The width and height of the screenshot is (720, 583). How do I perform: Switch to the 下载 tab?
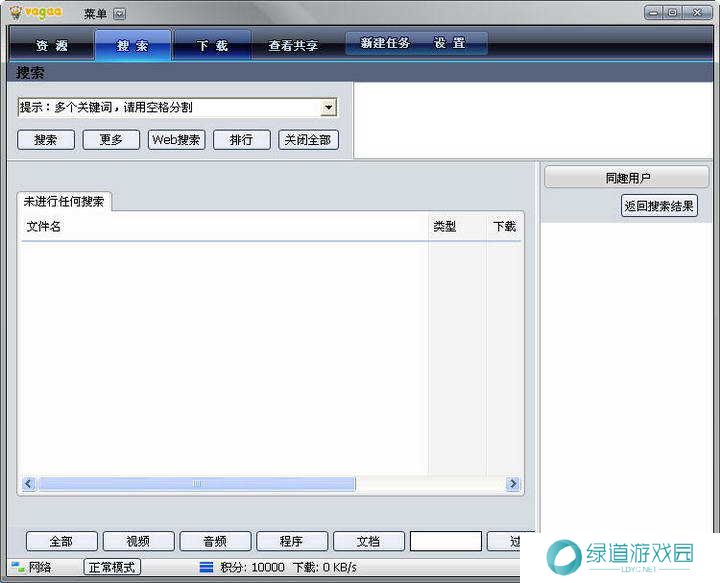click(x=212, y=45)
